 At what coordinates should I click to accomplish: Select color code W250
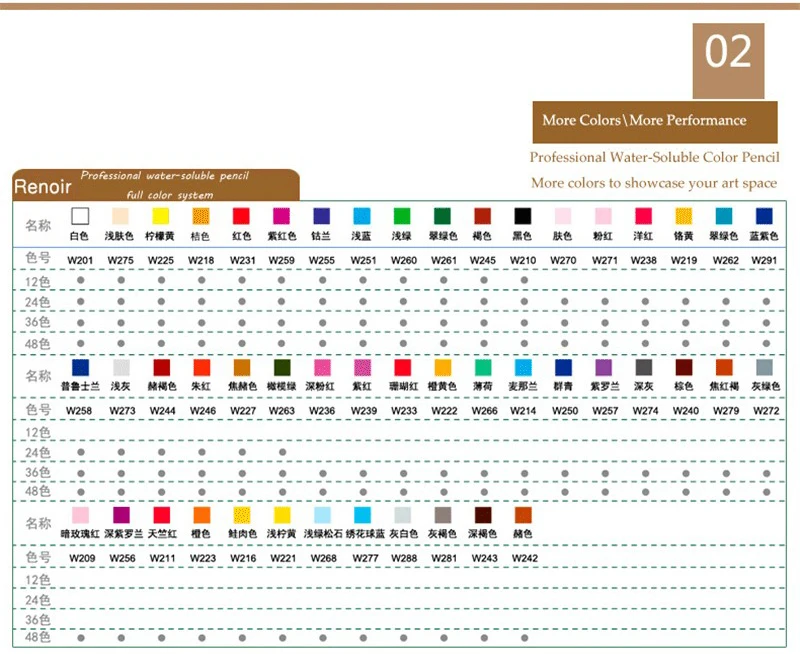click(x=565, y=411)
